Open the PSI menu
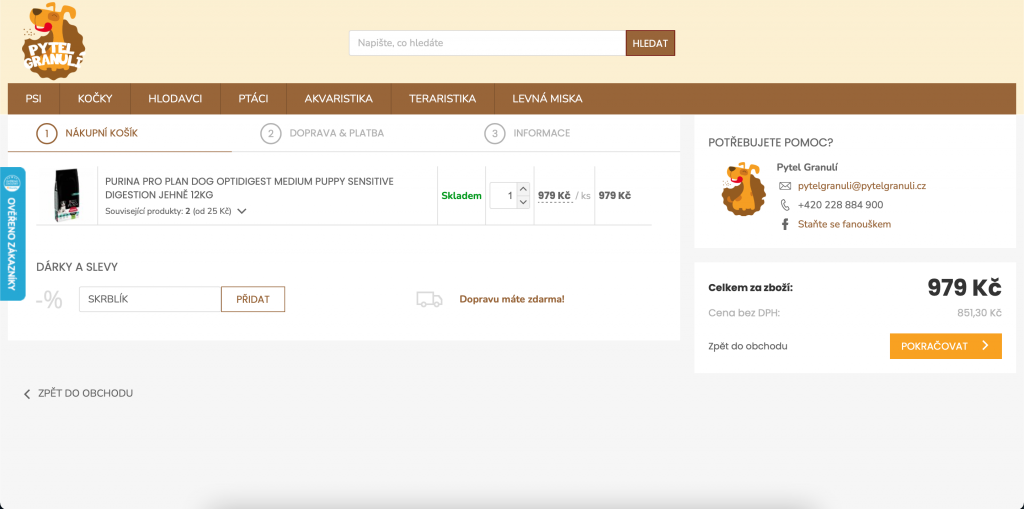The width and height of the screenshot is (1024, 509). (34, 99)
